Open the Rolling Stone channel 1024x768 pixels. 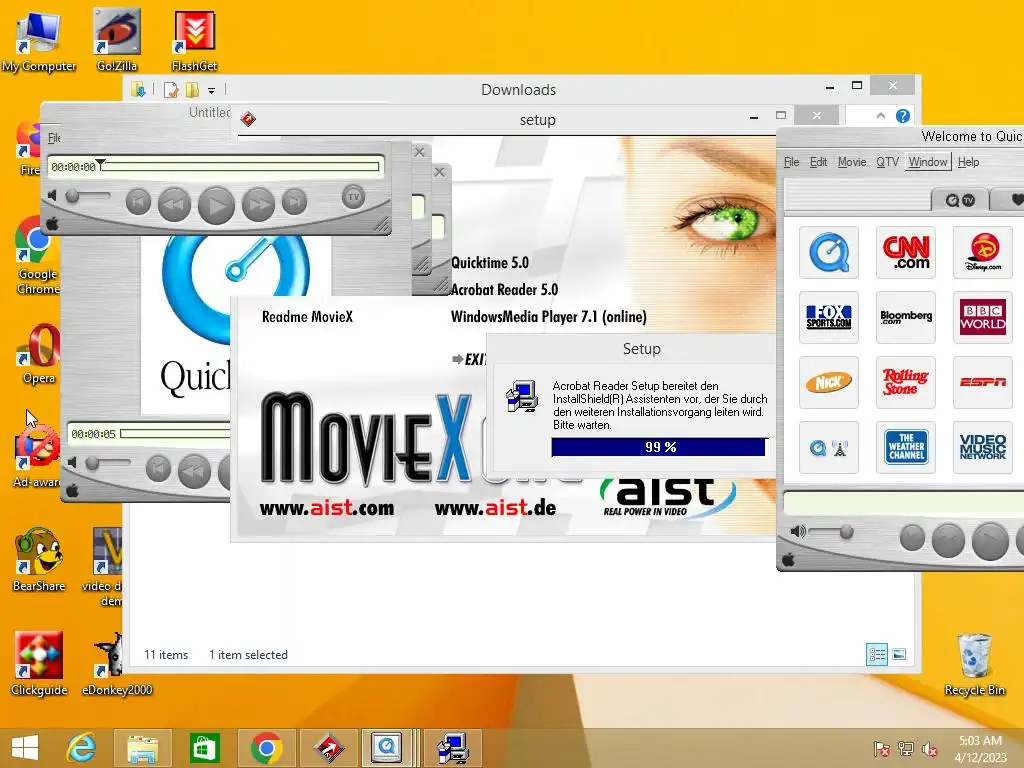[x=906, y=382]
